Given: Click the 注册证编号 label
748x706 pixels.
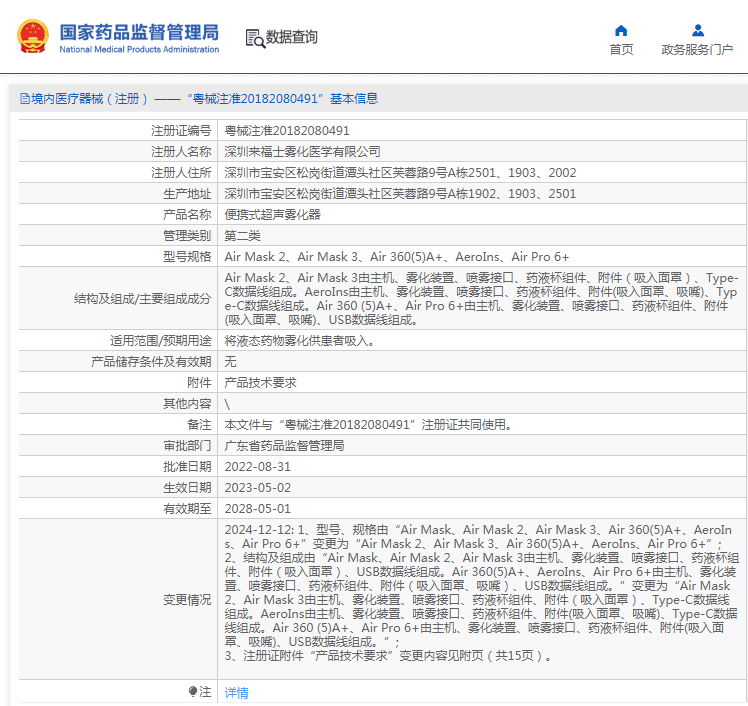Looking at the screenshot, I should (x=181, y=131).
